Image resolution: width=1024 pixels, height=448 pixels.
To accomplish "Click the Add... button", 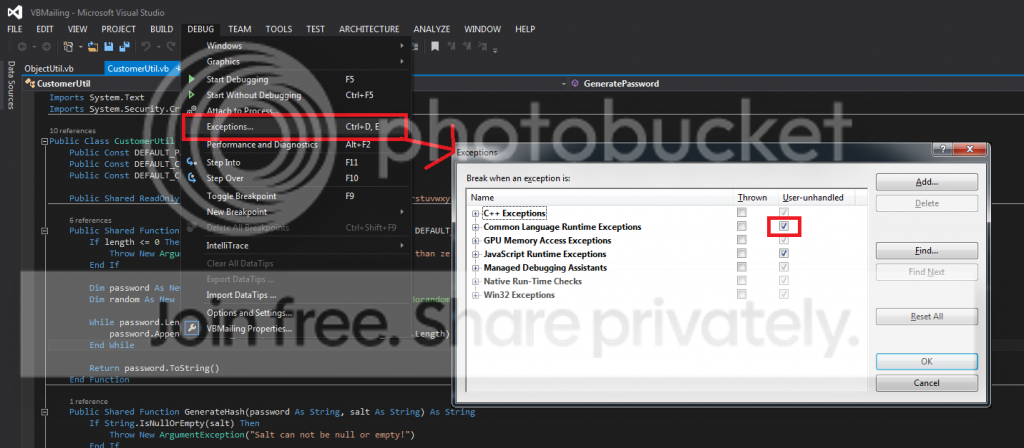I will 927,182.
